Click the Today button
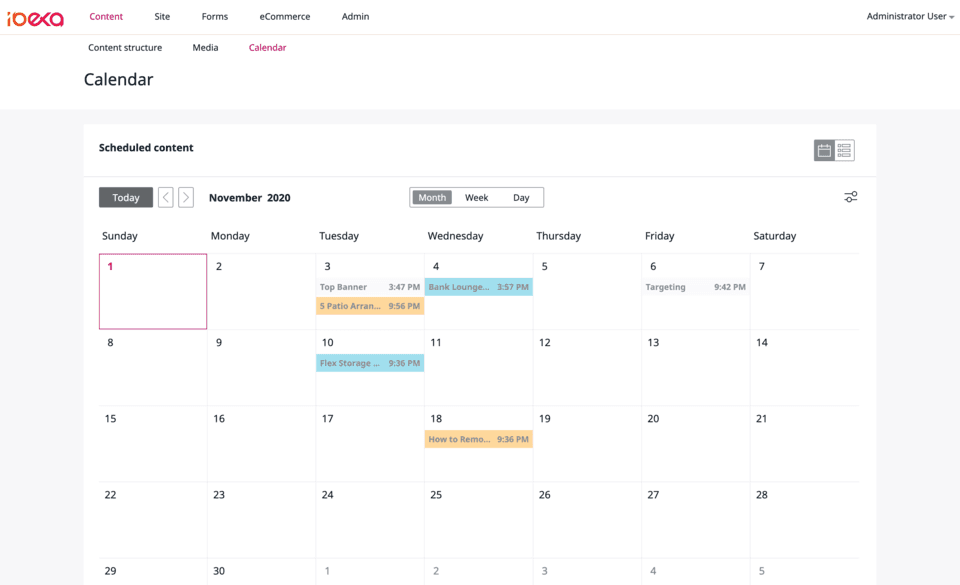Image resolution: width=960 pixels, height=585 pixels. tap(126, 198)
